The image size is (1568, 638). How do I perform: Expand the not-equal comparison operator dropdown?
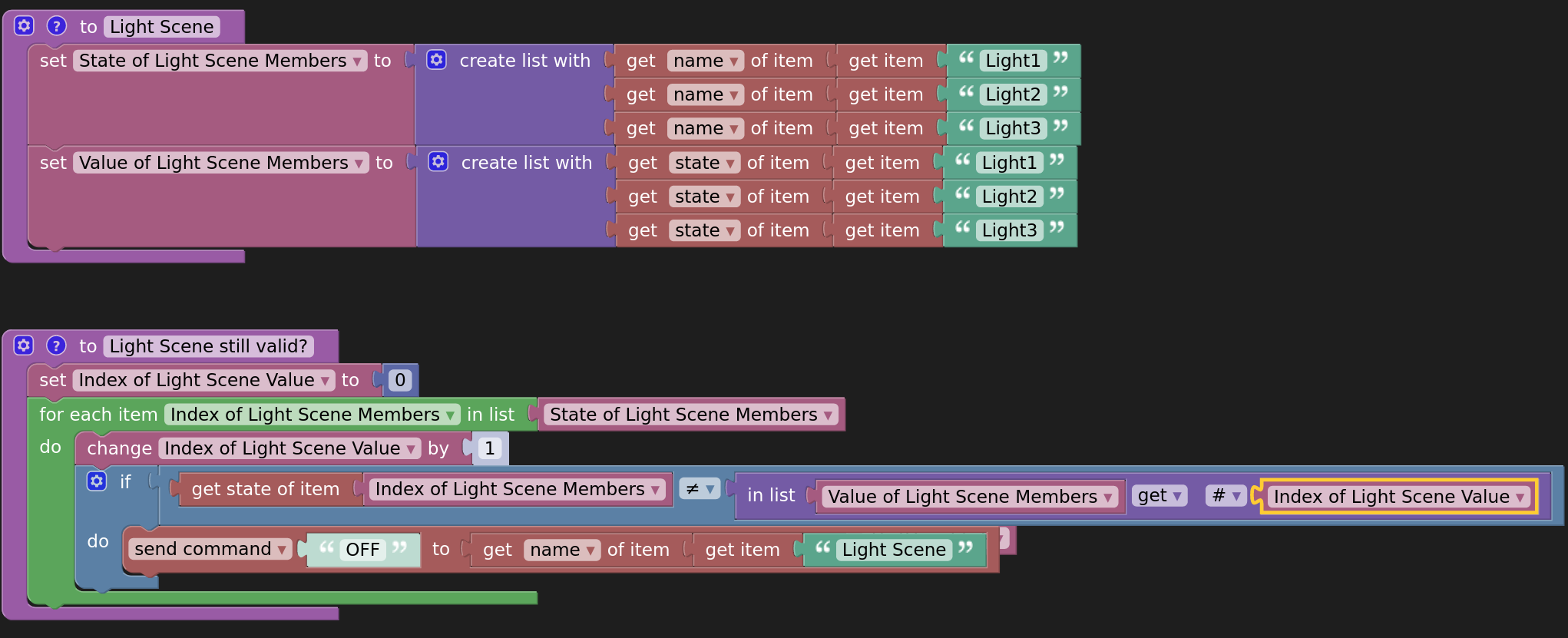coord(699,489)
